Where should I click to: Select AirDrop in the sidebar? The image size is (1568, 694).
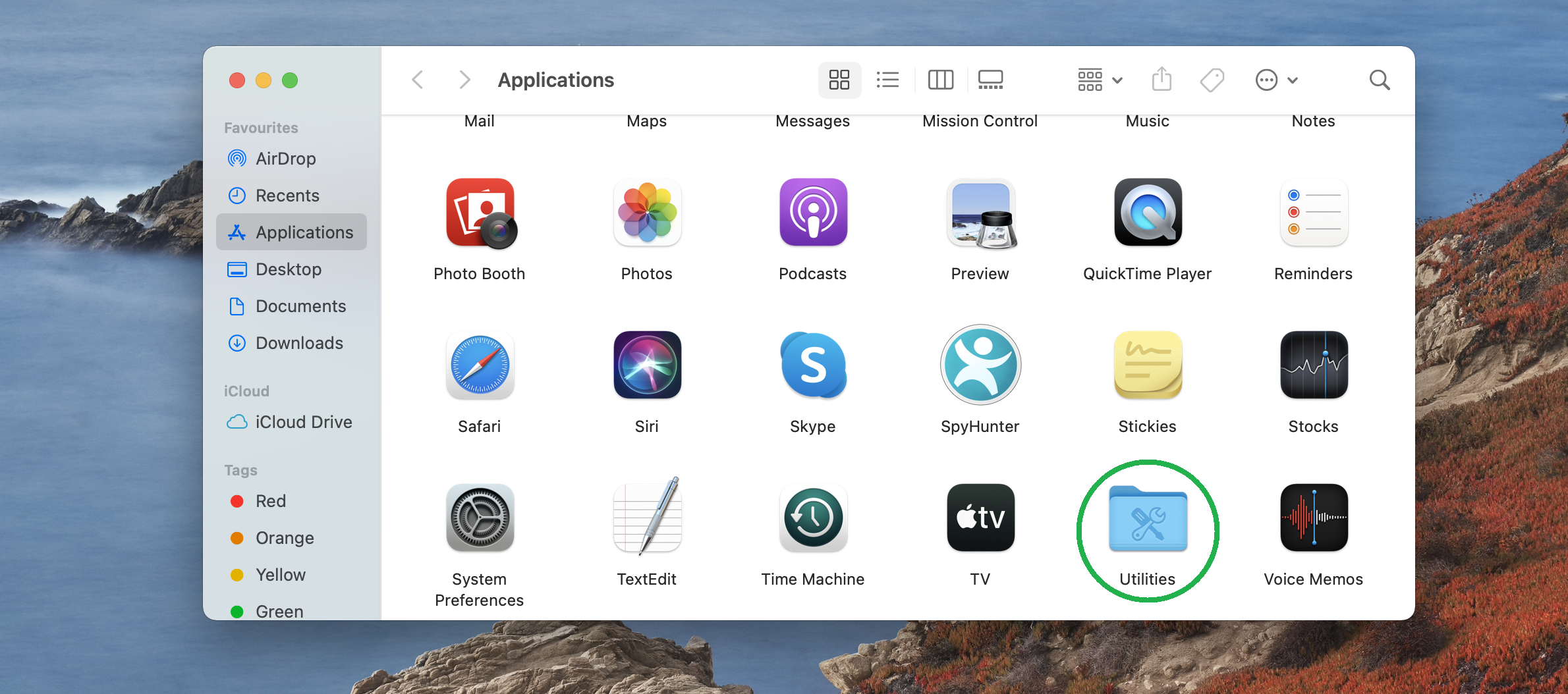[291, 159]
